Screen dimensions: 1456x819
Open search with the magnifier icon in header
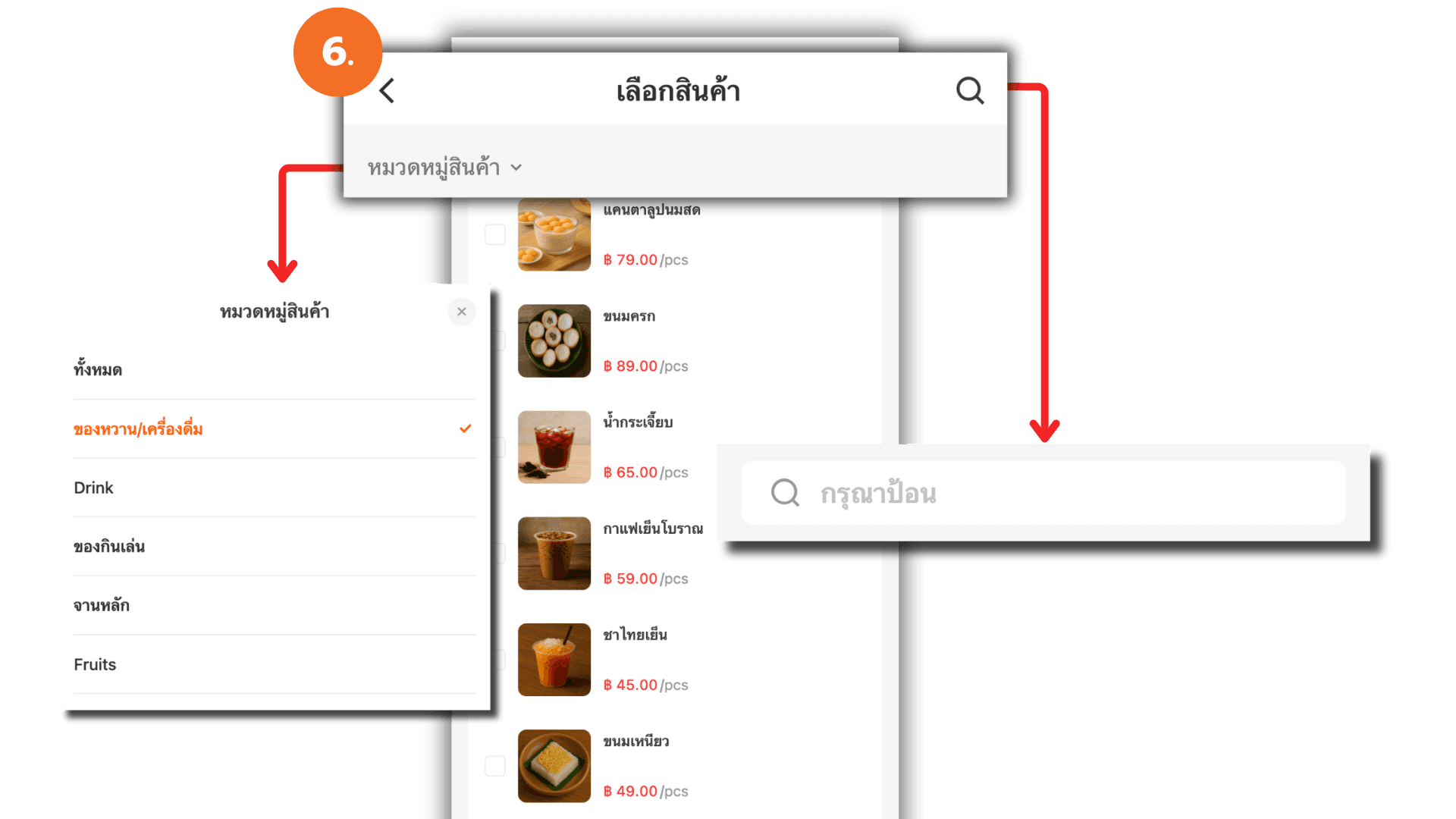970,90
